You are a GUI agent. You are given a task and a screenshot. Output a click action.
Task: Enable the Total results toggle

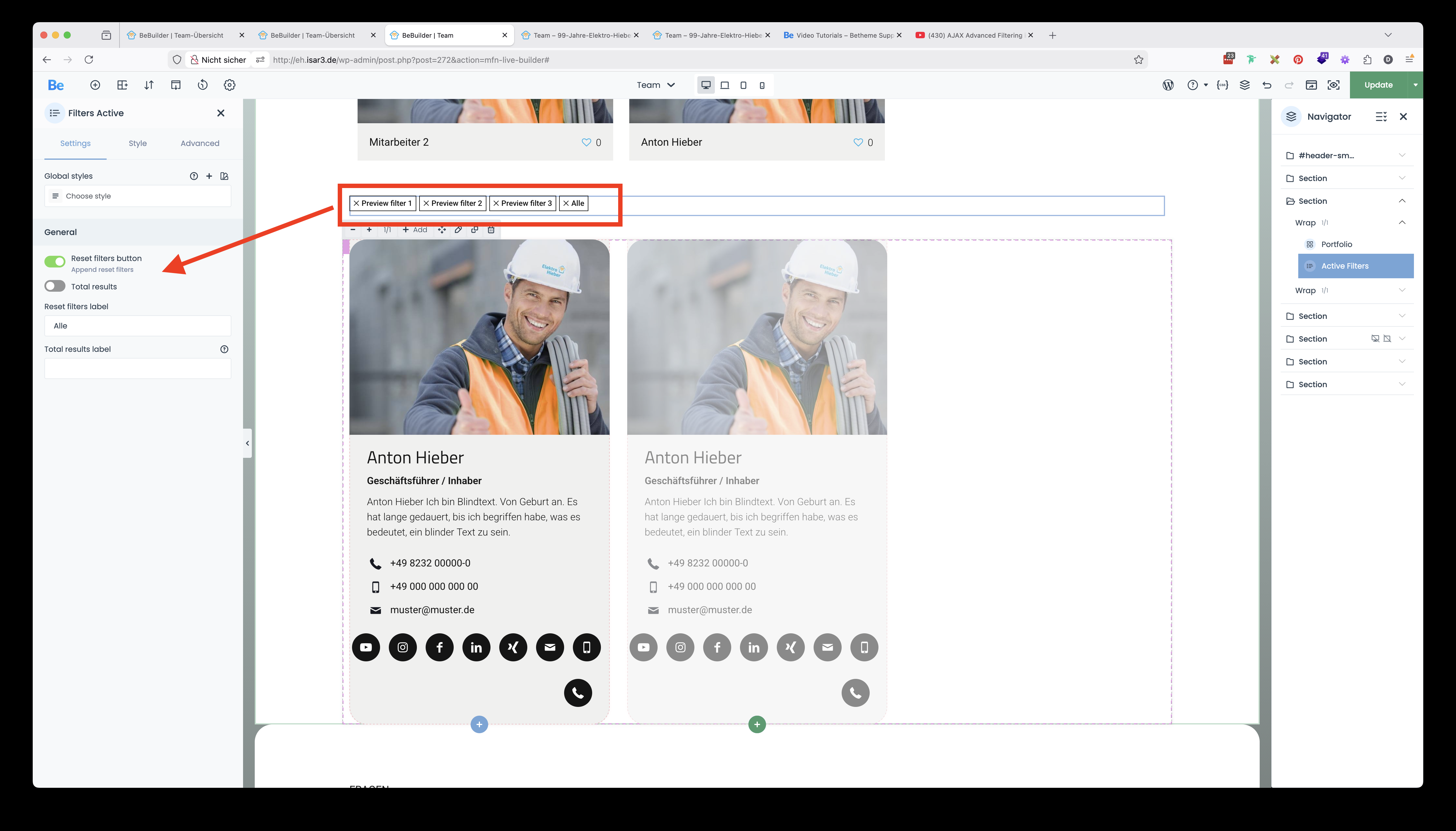[x=55, y=286]
